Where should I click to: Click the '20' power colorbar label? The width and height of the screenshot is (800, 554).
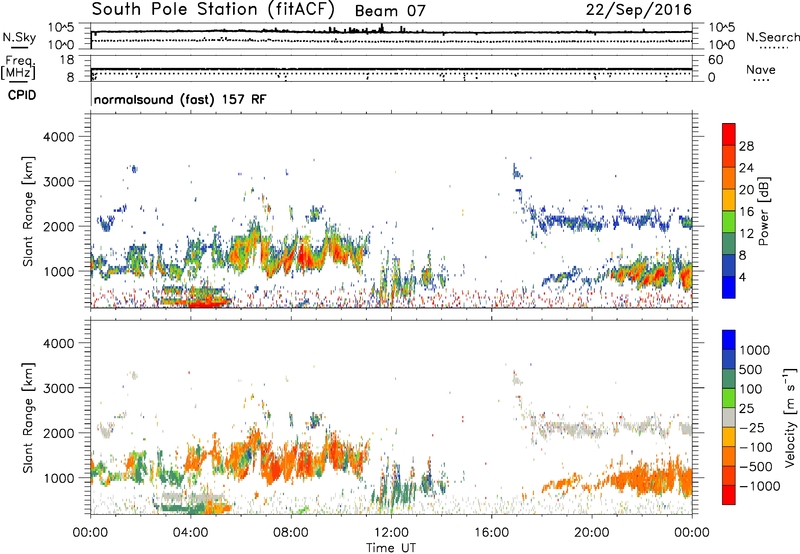pos(746,190)
